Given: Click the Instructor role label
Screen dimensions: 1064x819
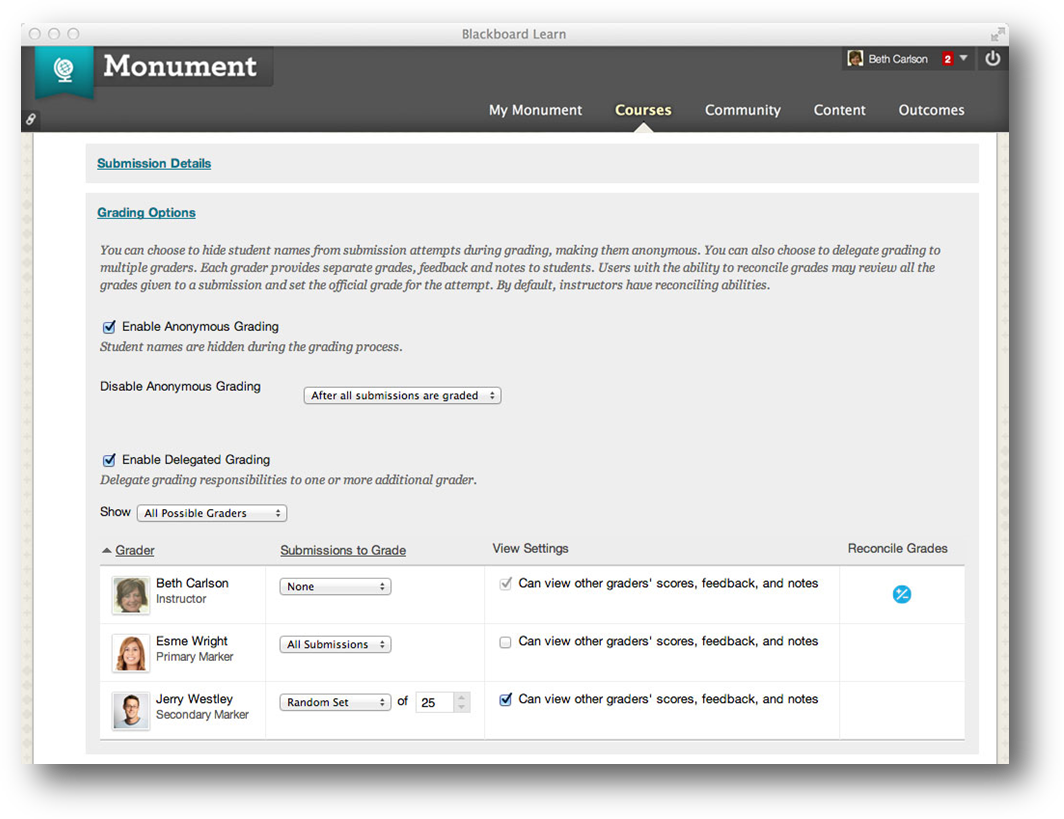Looking at the screenshot, I should click(180, 599).
